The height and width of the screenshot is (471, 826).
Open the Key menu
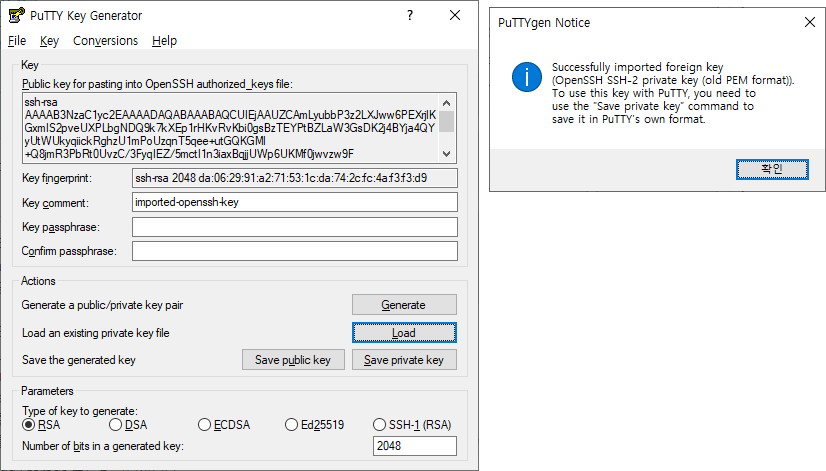(49, 41)
